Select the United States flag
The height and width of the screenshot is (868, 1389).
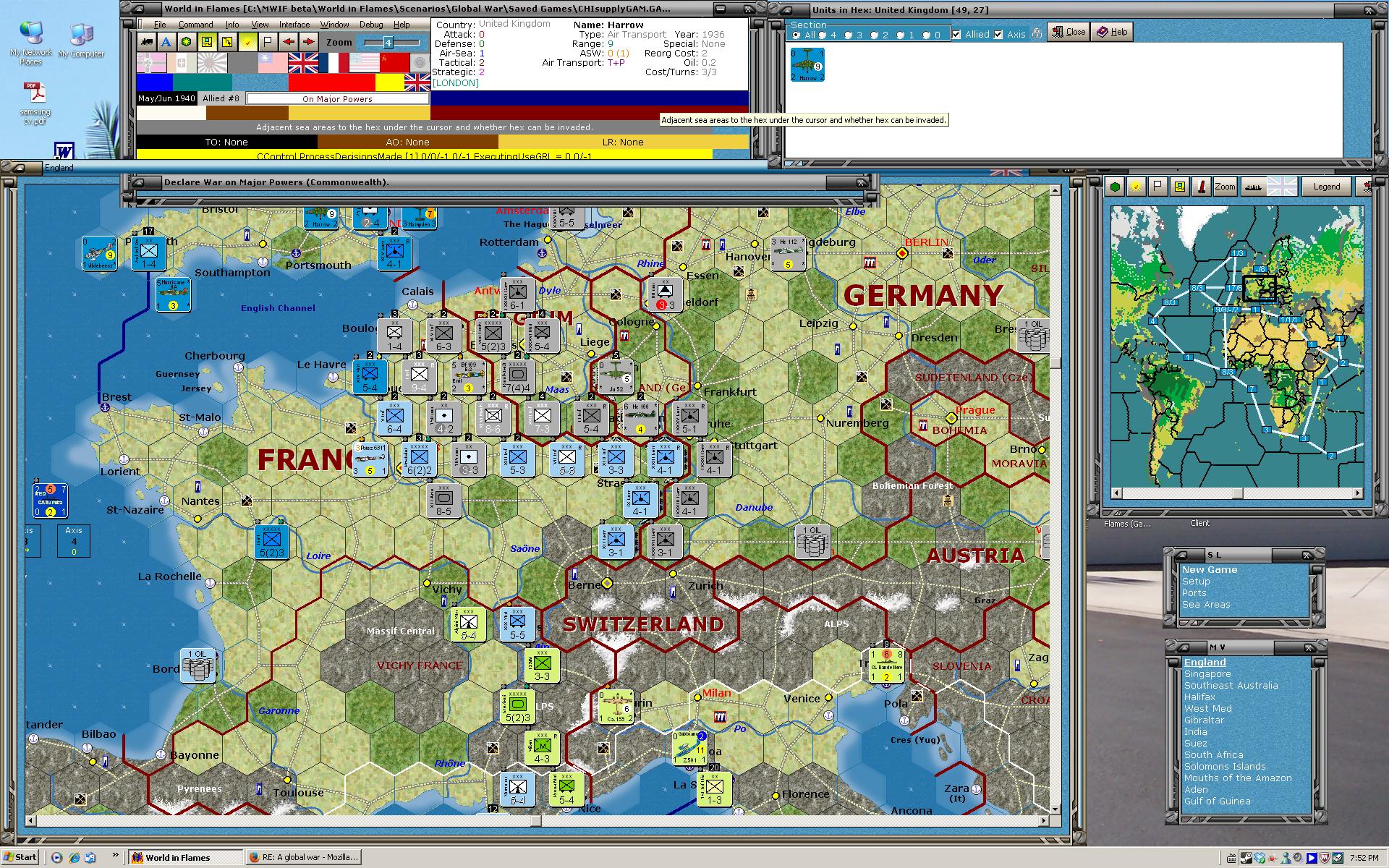coord(364,63)
